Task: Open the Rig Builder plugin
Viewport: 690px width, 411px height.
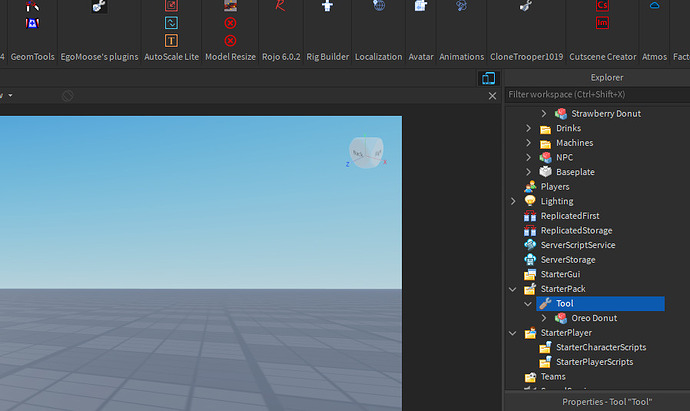Action: (327, 6)
